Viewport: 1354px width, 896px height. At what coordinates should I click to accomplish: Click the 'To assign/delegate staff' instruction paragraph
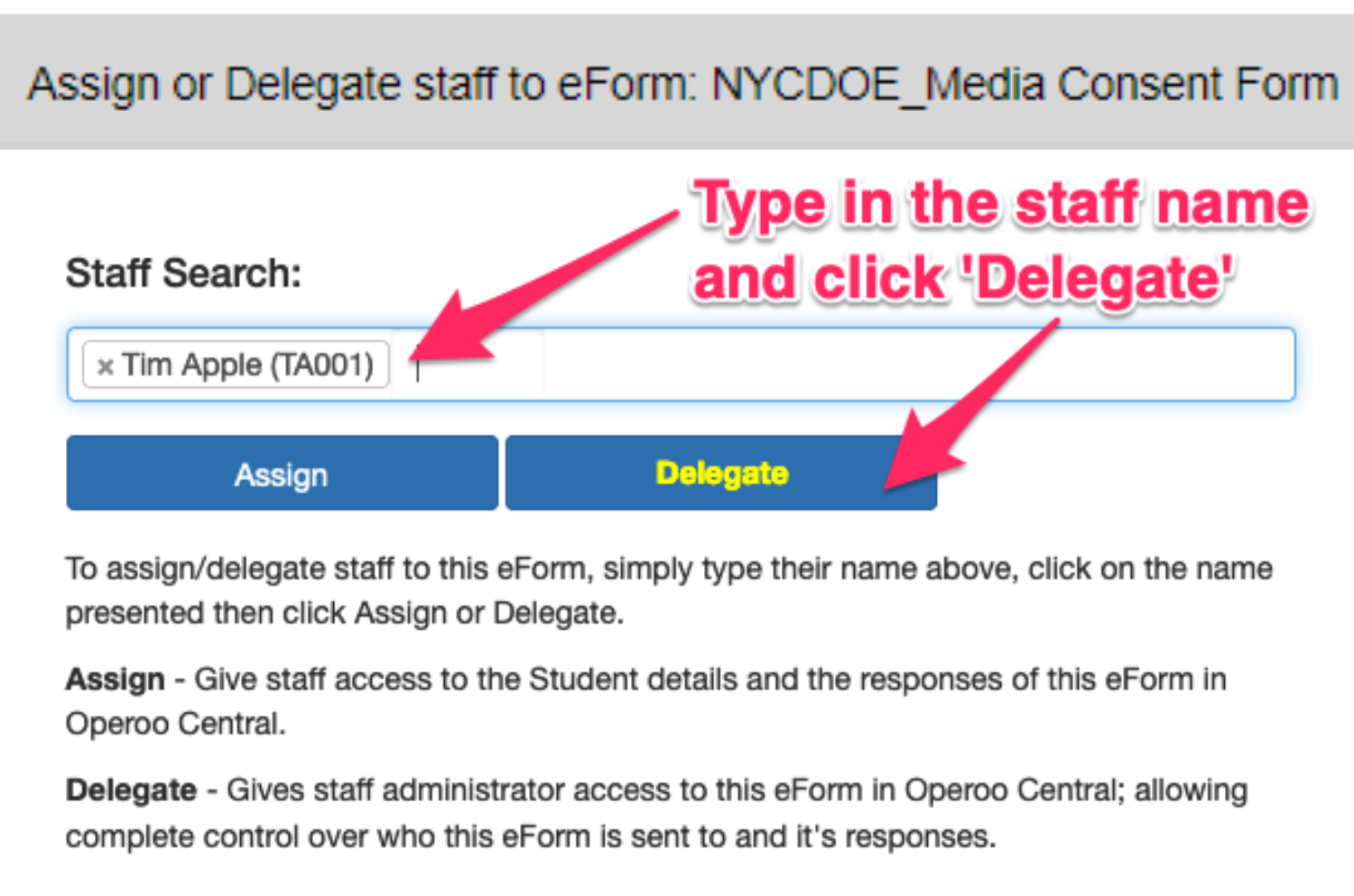(x=668, y=569)
